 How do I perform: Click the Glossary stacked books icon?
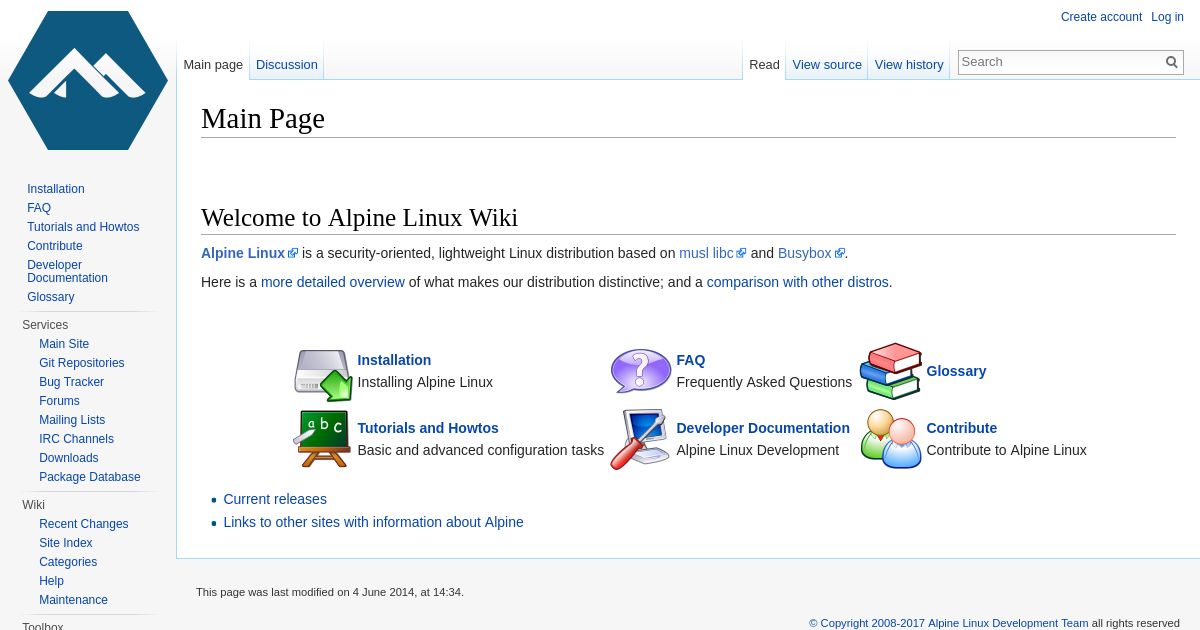tap(891, 371)
